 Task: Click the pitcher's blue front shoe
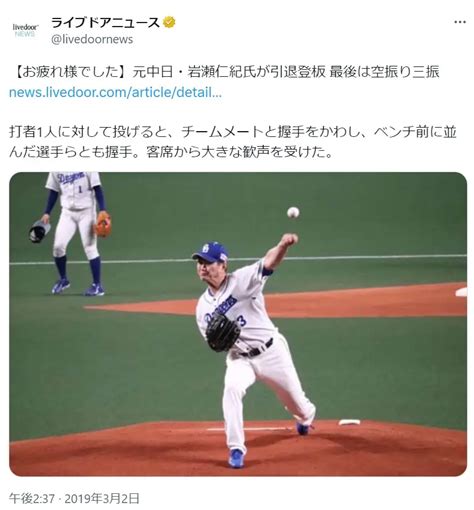click(x=237, y=458)
